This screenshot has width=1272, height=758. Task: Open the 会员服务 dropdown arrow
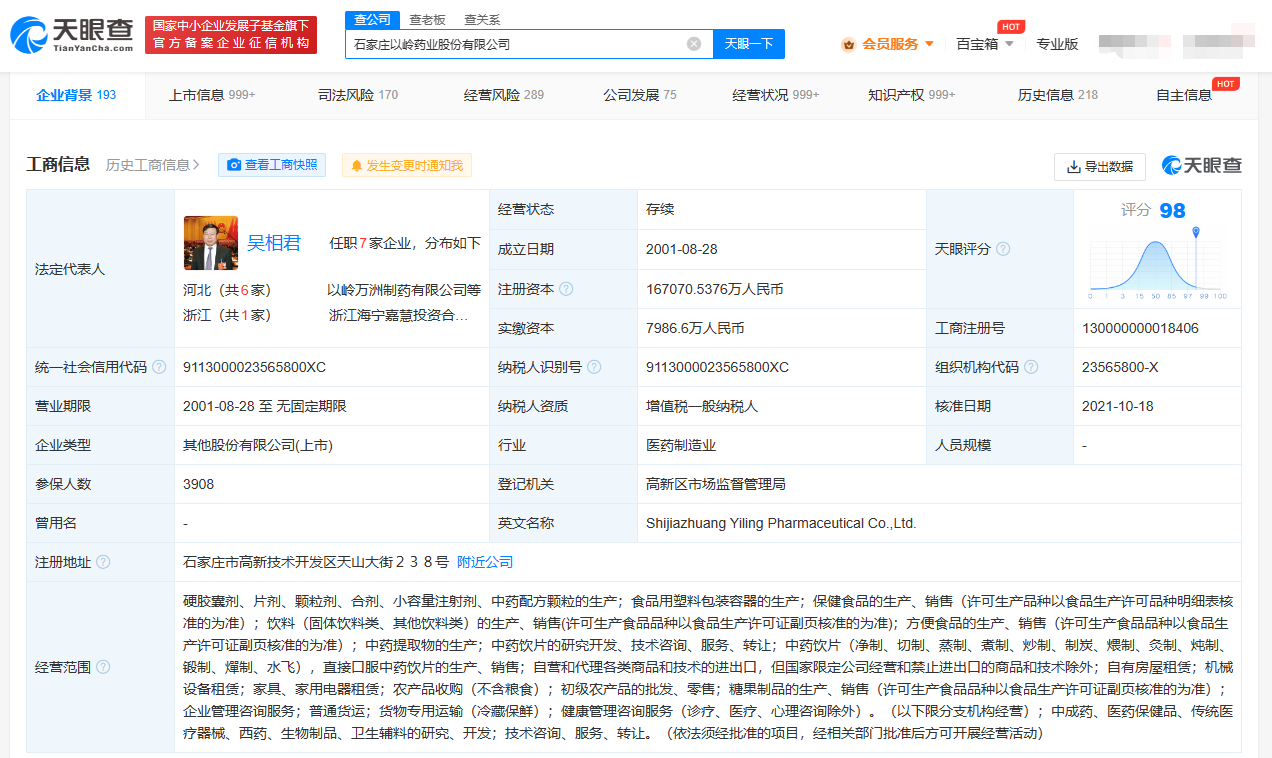pyautogui.click(x=929, y=44)
